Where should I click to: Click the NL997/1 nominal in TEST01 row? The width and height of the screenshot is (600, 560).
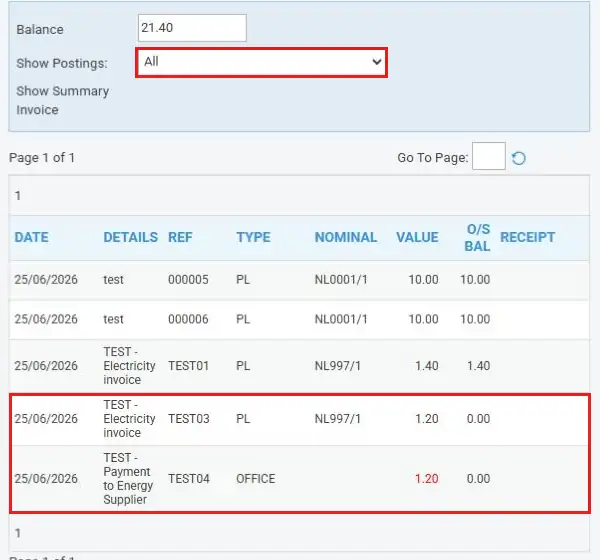point(338,366)
